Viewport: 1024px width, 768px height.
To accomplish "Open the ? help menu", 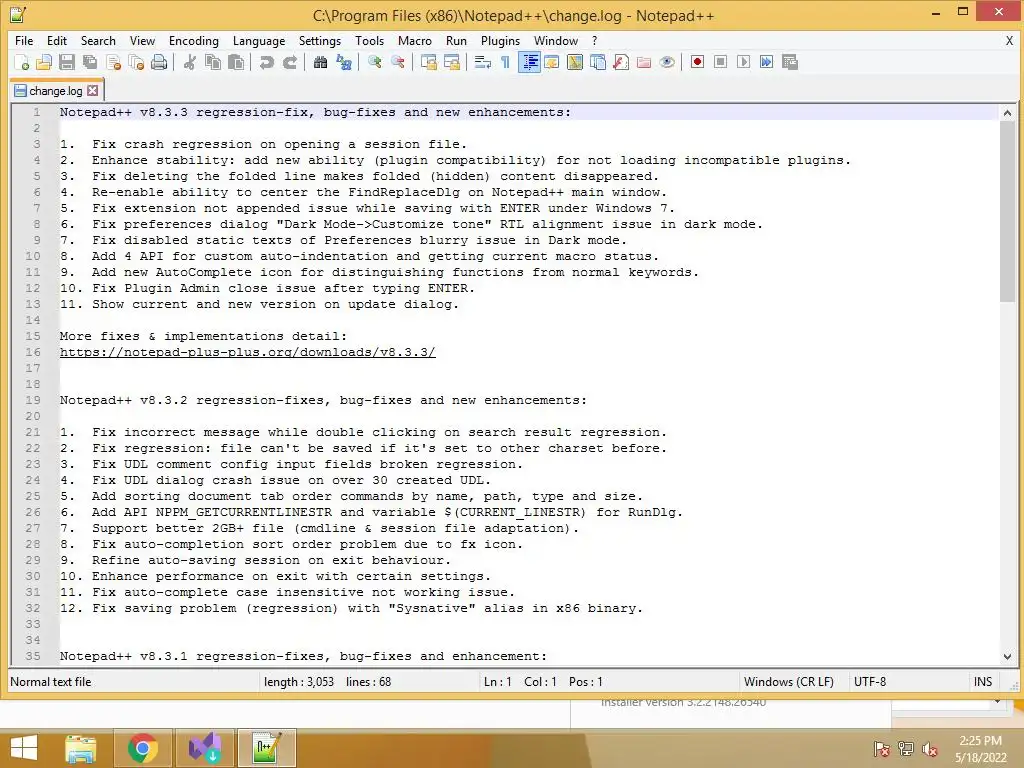I will (594, 40).
